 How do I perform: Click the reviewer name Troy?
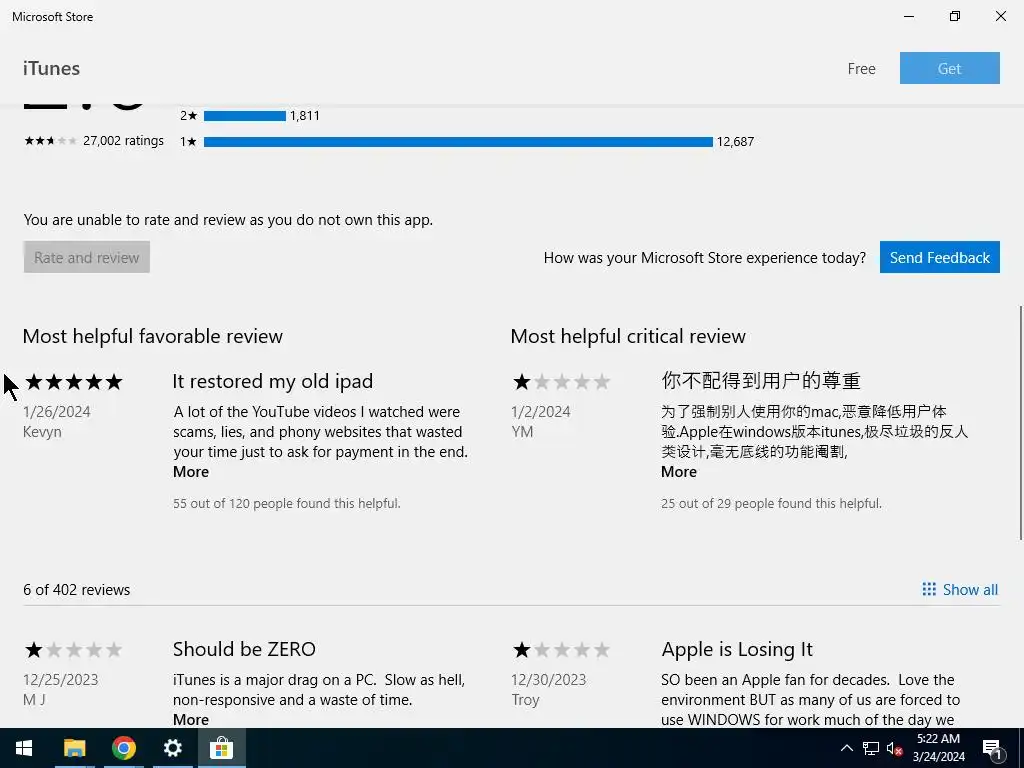(525, 699)
